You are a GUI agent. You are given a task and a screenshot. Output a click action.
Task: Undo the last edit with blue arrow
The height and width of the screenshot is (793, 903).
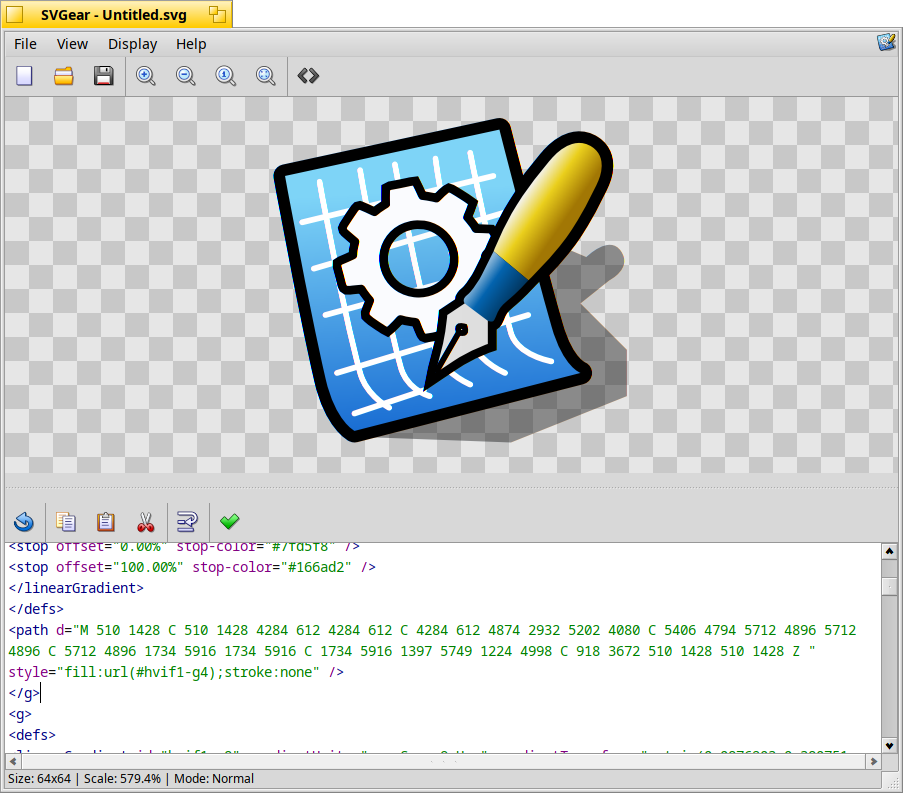click(25, 521)
